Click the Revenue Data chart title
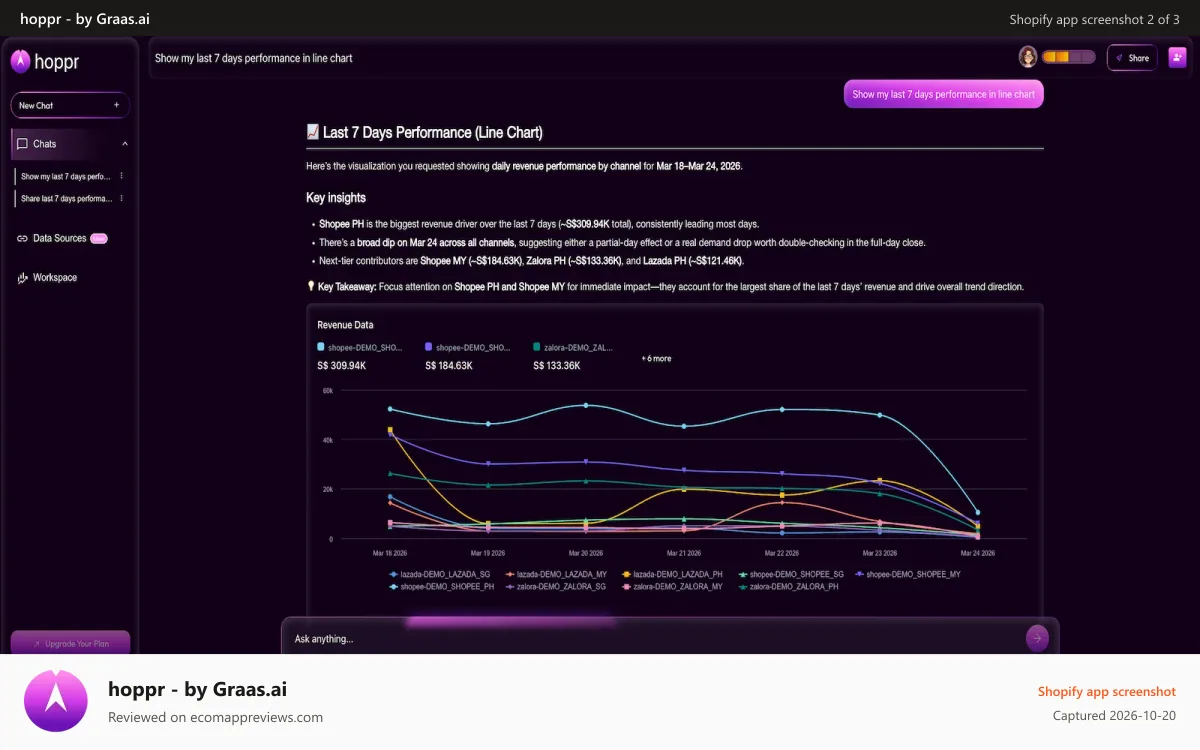 click(x=345, y=325)
